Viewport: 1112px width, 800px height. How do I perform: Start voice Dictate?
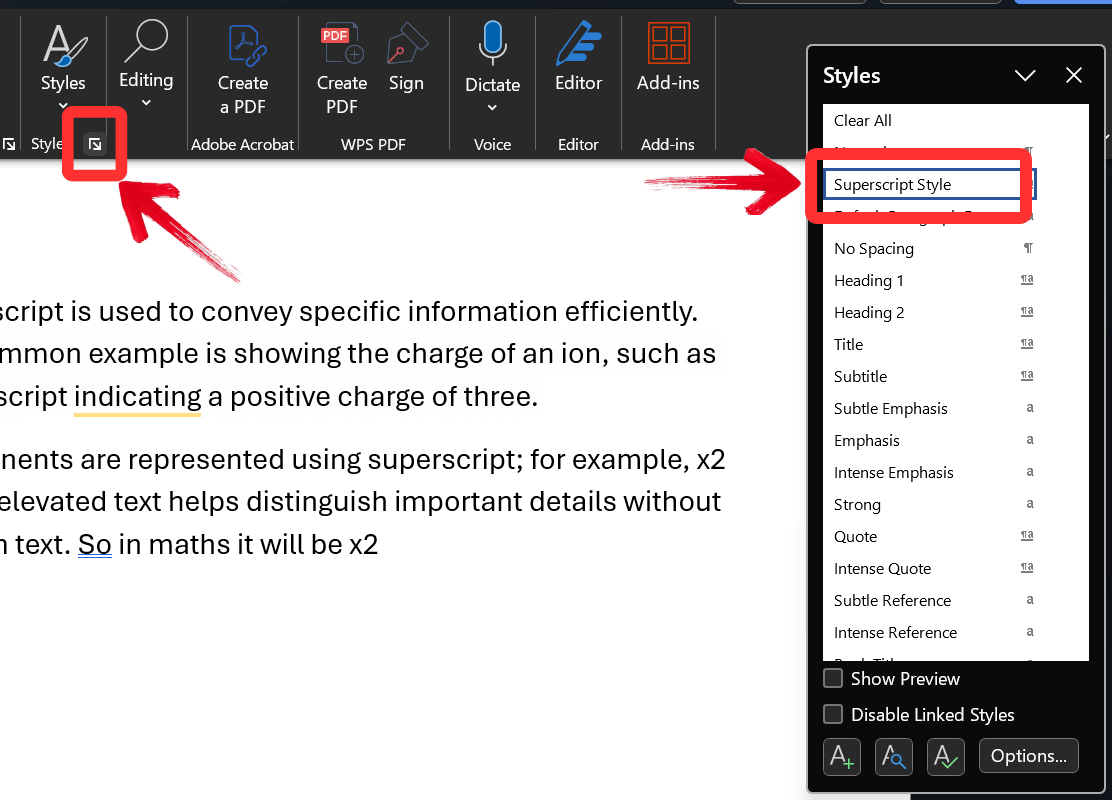pos(492,42)
